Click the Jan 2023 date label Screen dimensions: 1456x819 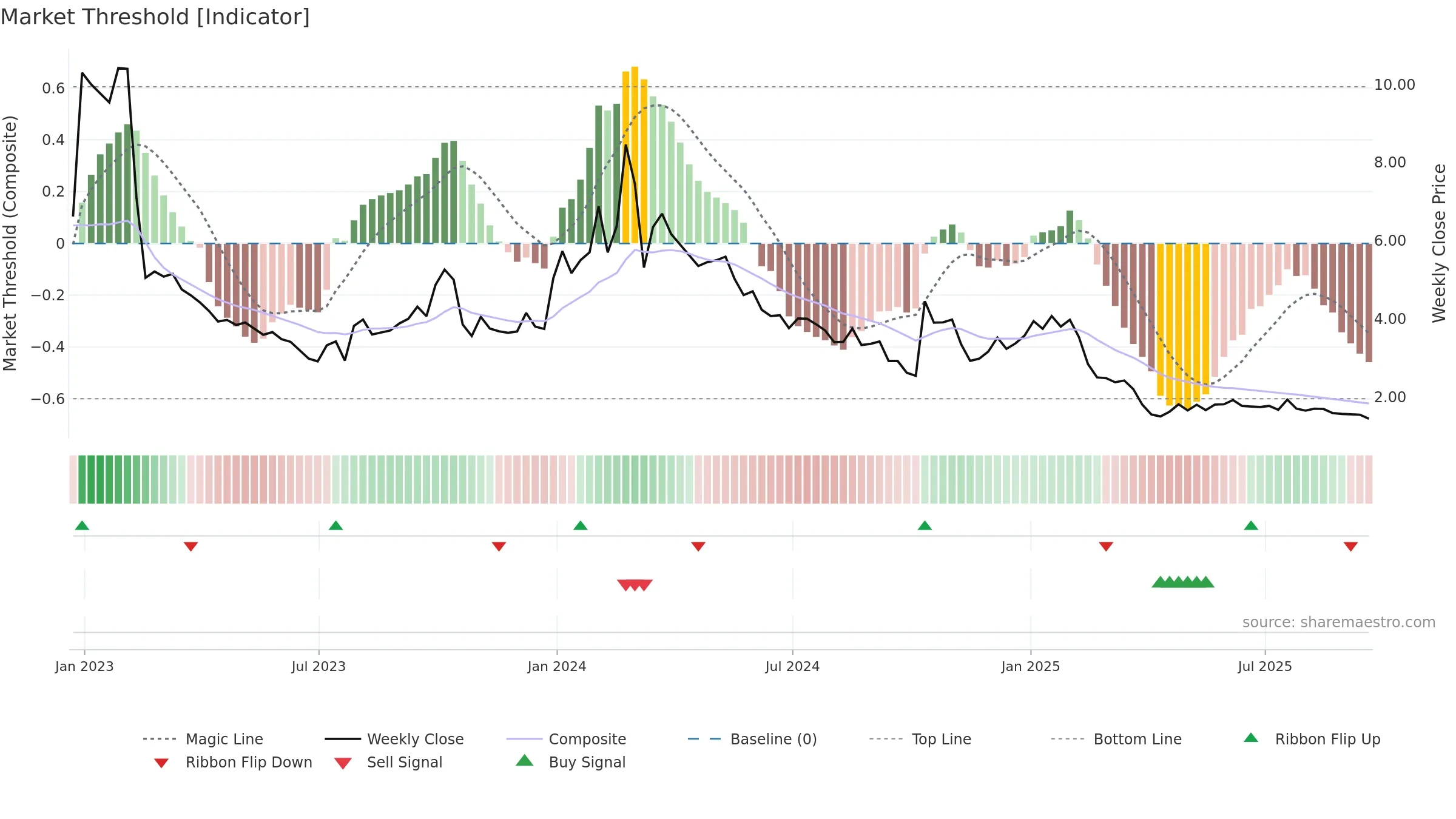84,666
